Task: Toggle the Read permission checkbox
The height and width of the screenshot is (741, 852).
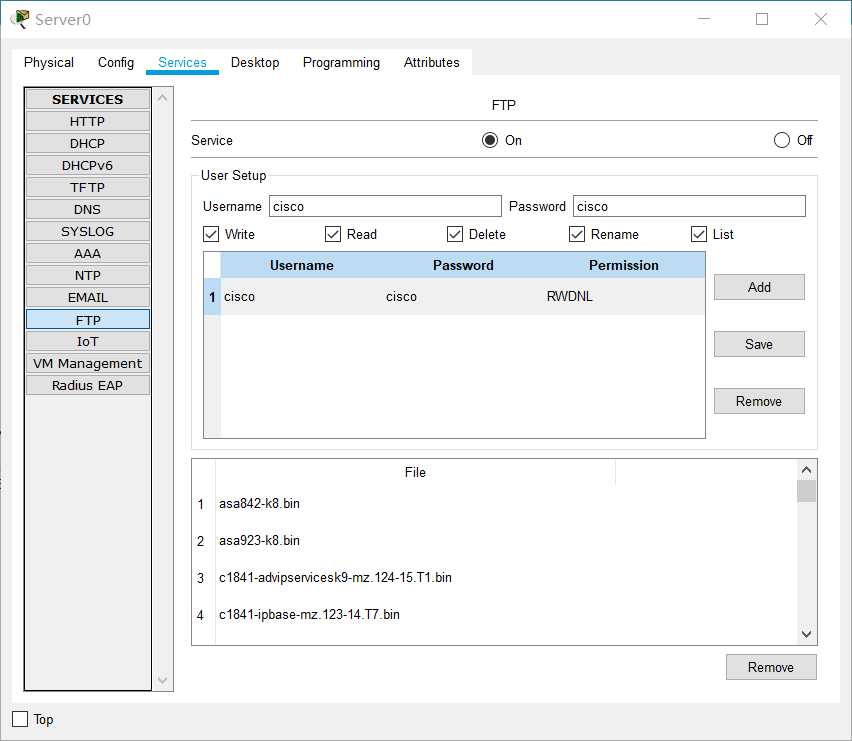Action: click(x=333, y=234)
